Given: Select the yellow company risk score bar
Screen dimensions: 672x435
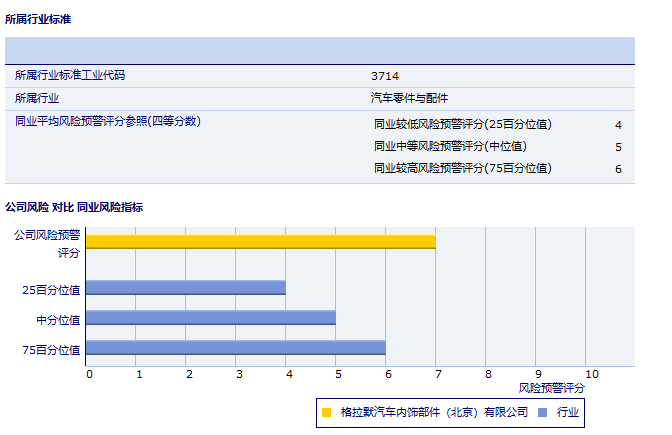Looking at the screenshot, I should pyautogui.click(x=260, y=241).
